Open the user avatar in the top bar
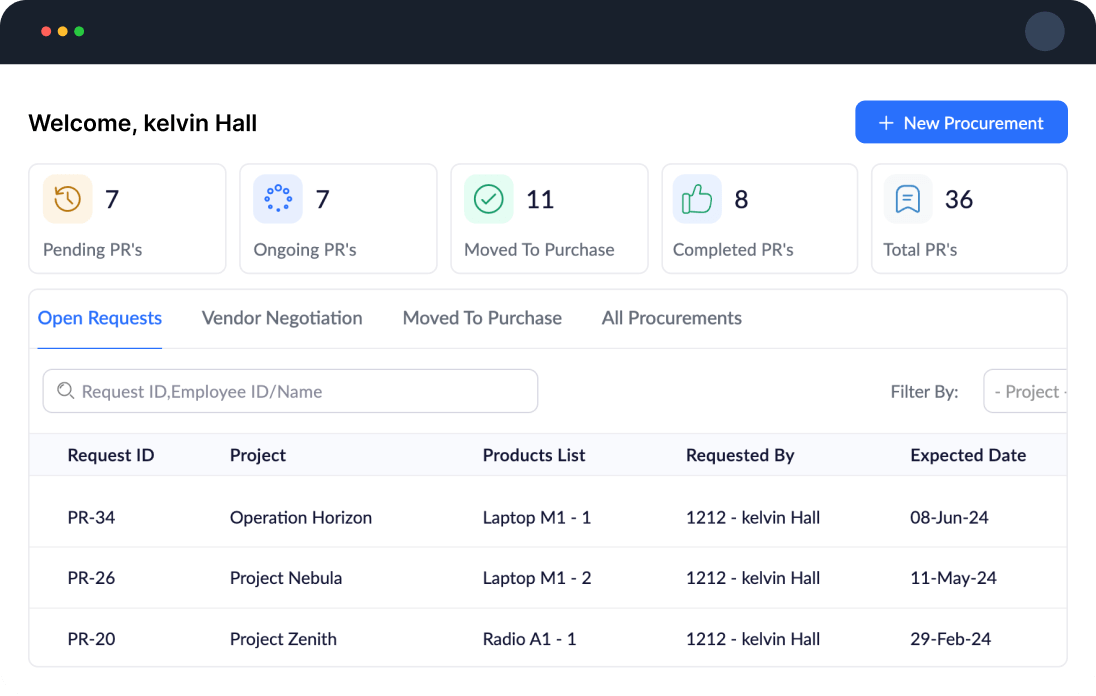 1045,31
